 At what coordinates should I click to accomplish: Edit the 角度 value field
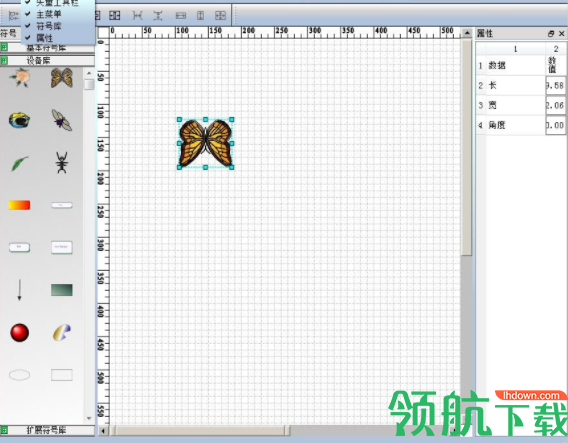pos(555,125)
